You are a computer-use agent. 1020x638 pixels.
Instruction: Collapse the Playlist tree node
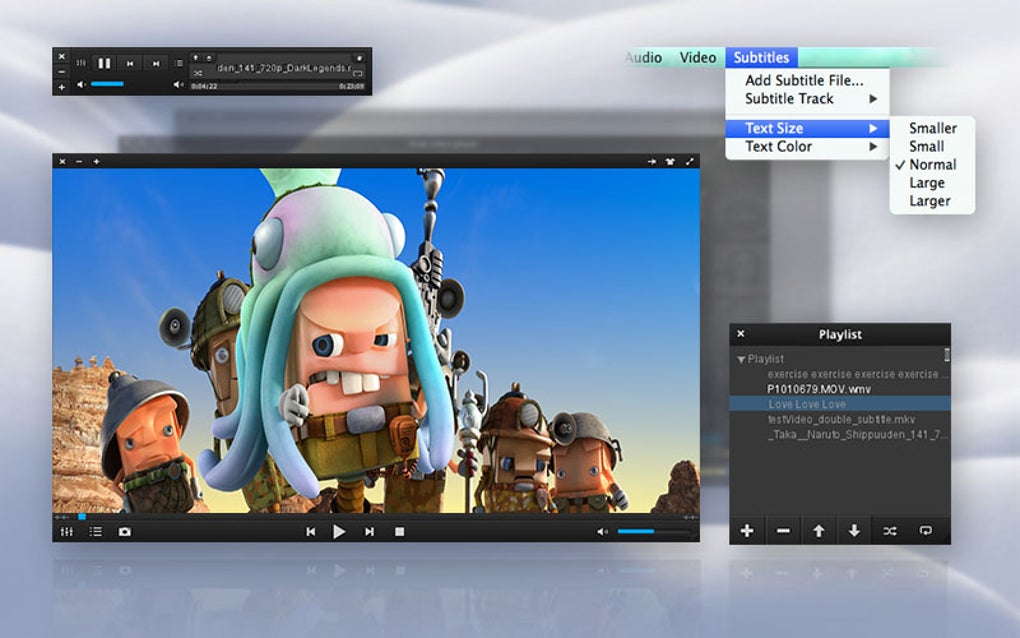pyautogui.click(x=740, y=359)
